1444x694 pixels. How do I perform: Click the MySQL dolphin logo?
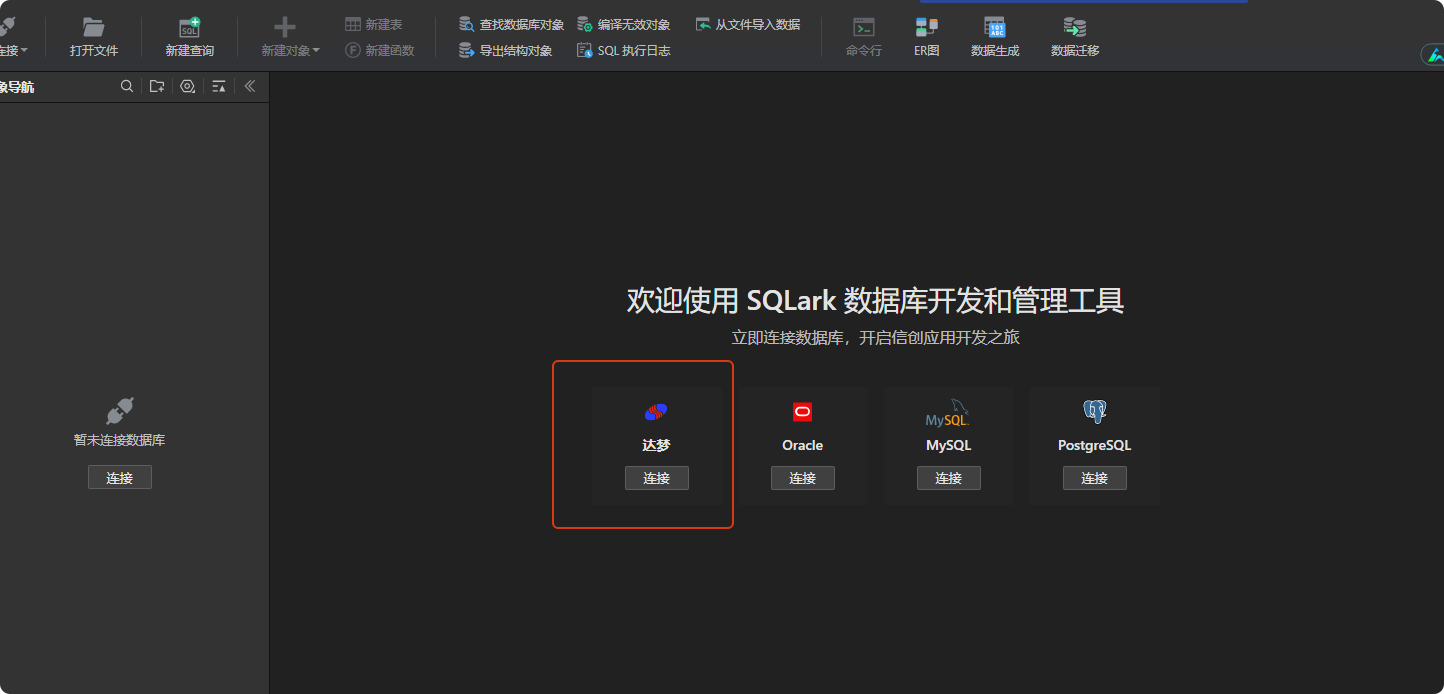pyautogui.click(x=948, y=412)
